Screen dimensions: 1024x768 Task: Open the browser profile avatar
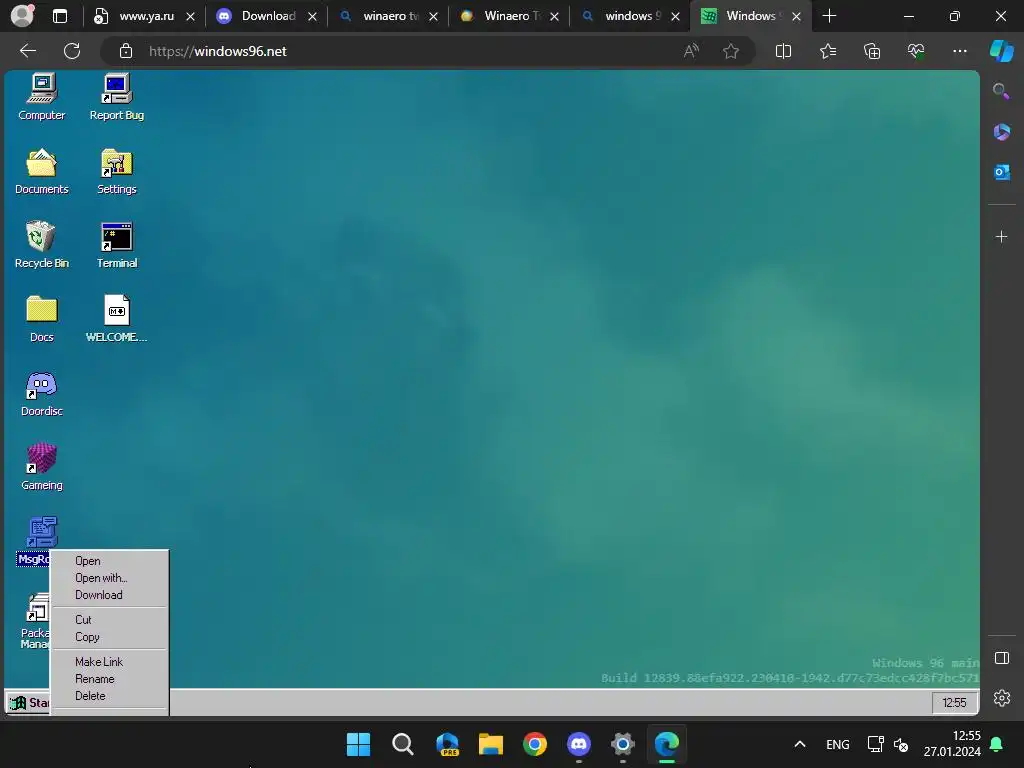click(x=23, y=16)
